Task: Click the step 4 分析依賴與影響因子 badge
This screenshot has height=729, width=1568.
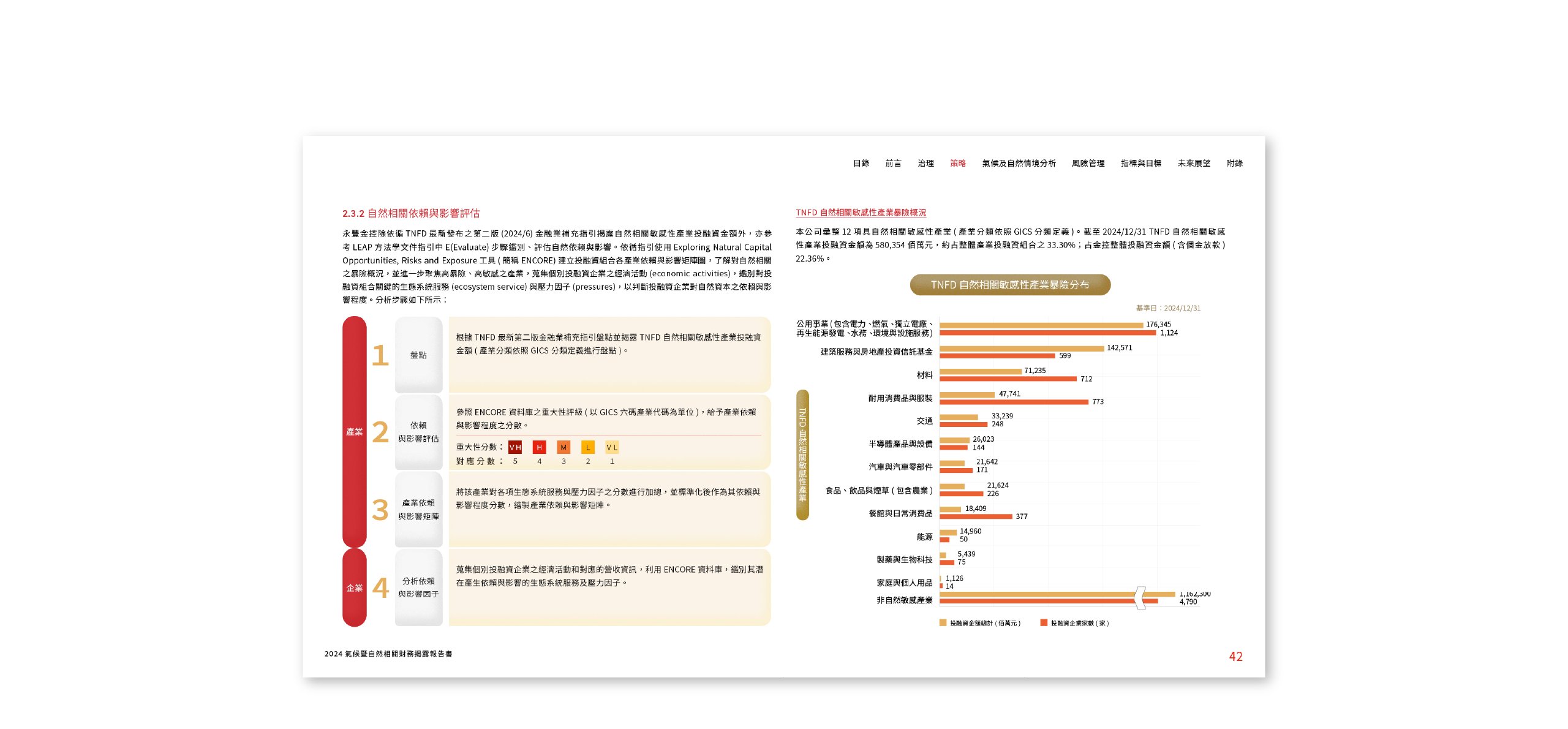Action: click(418, 586)
